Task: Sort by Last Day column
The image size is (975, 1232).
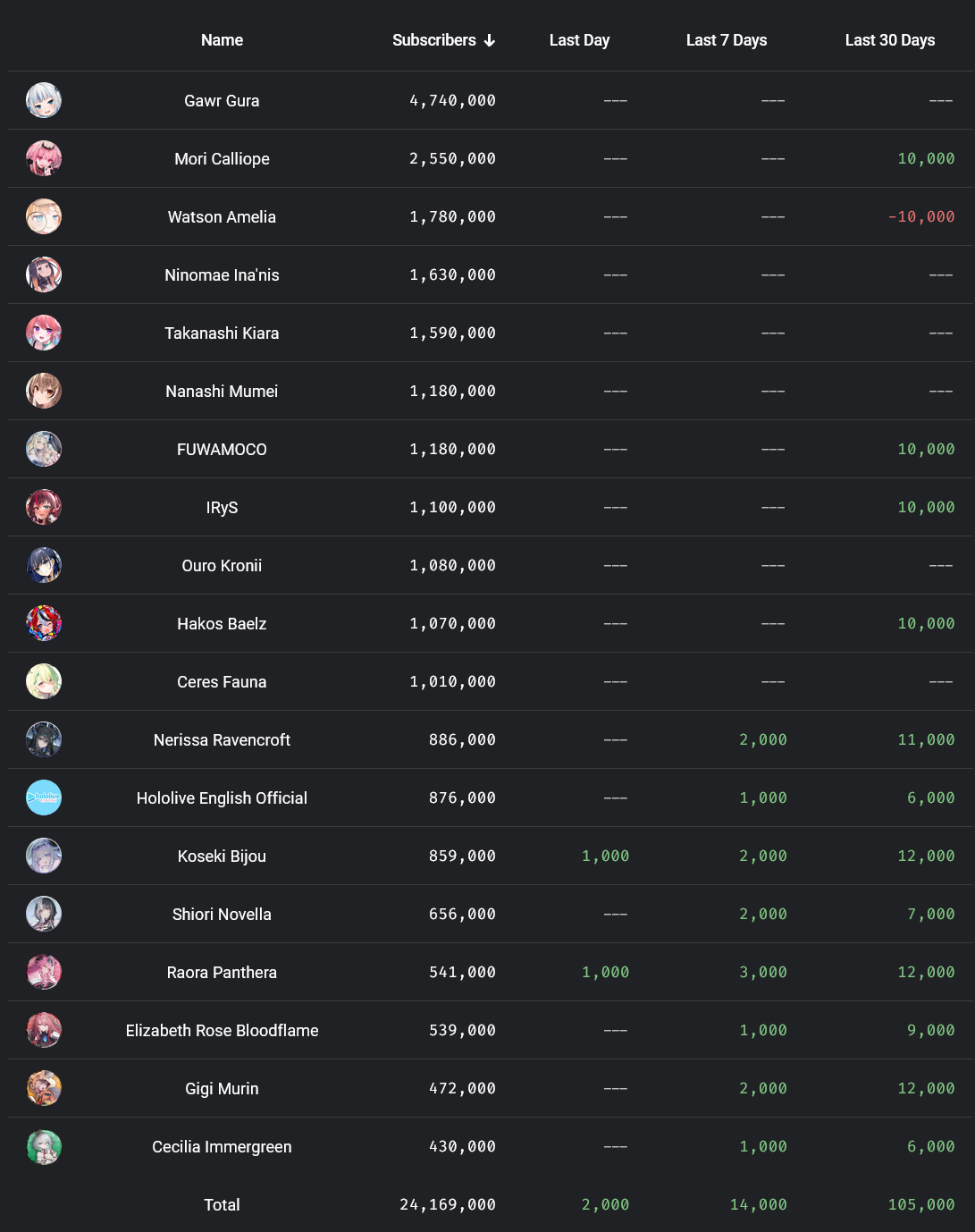Action: 579,40
